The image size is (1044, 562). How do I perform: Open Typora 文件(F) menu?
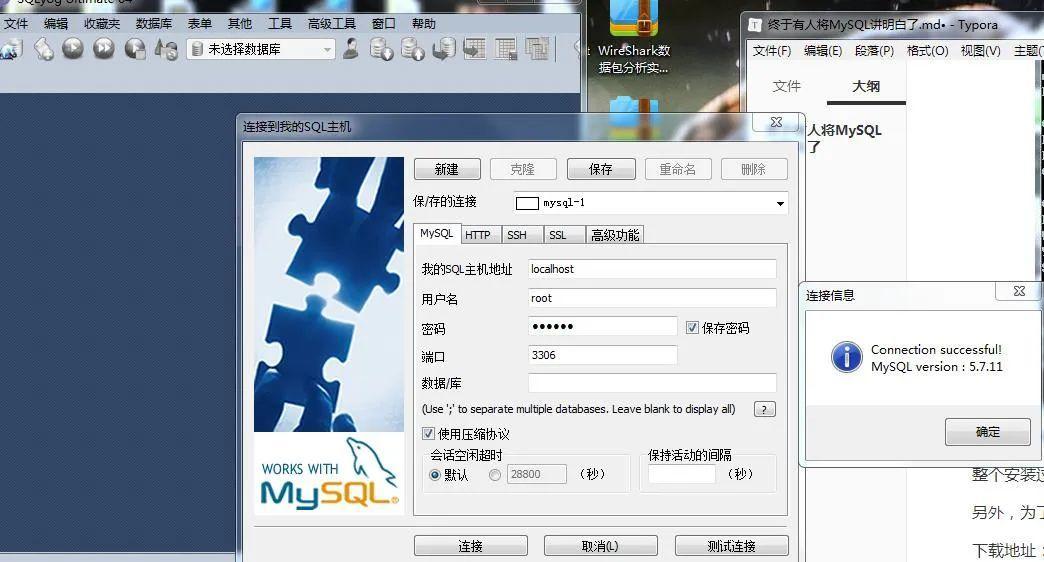[772, 51]
